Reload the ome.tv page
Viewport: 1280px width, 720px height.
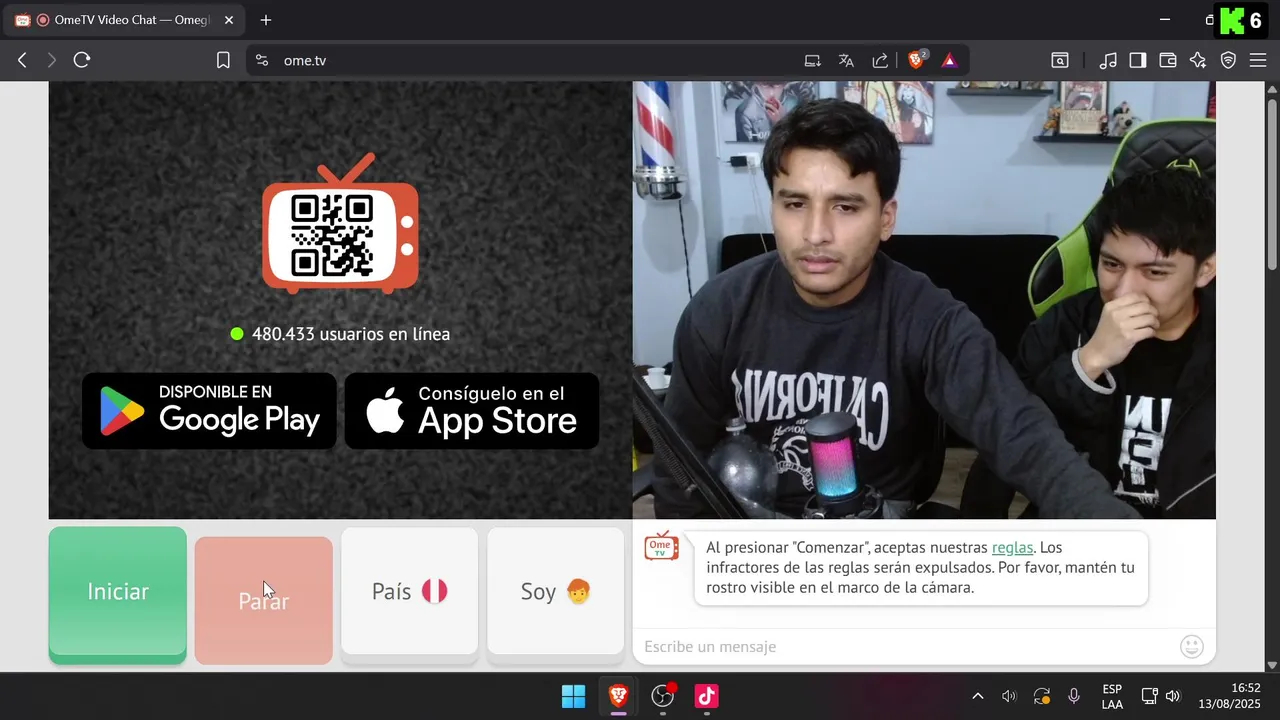pos(82,60)
